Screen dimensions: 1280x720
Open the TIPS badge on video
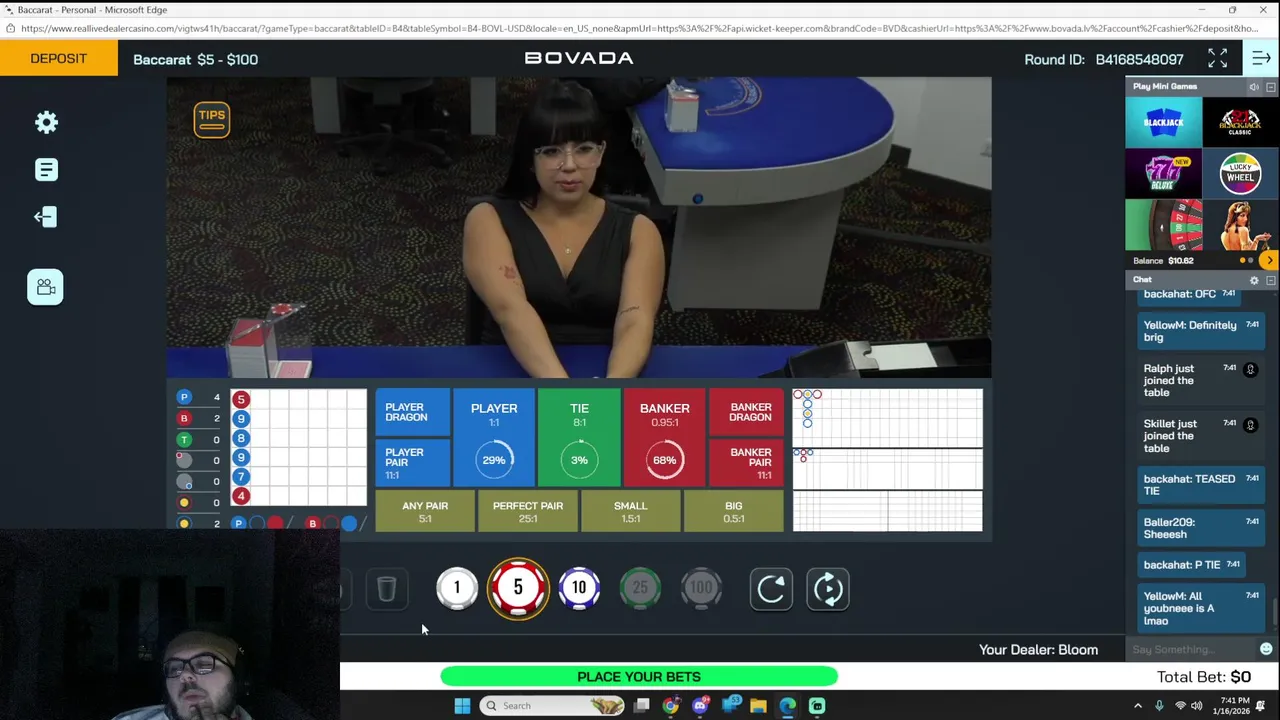point(212,119)
